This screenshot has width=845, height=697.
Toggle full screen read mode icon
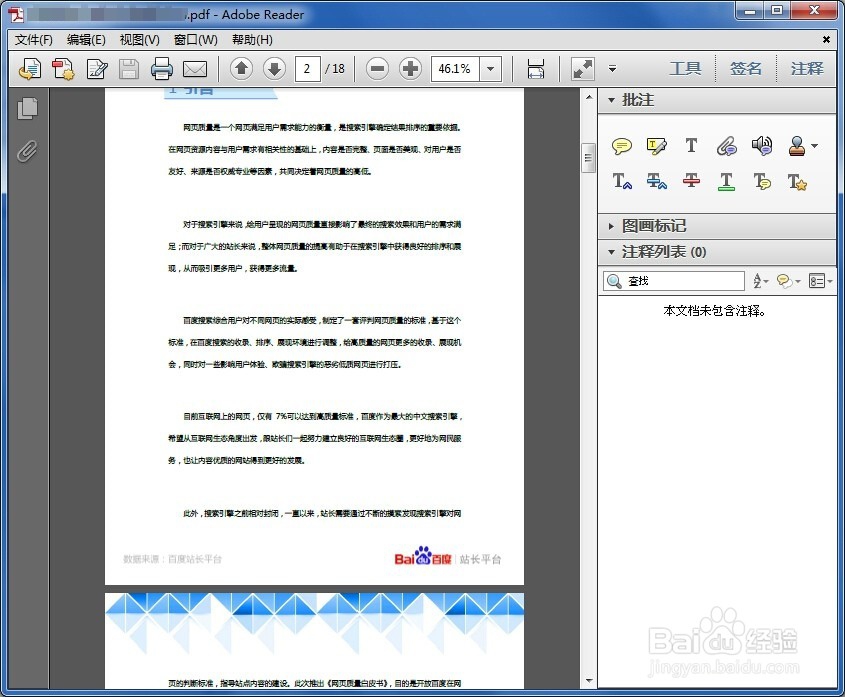point(583,69)
